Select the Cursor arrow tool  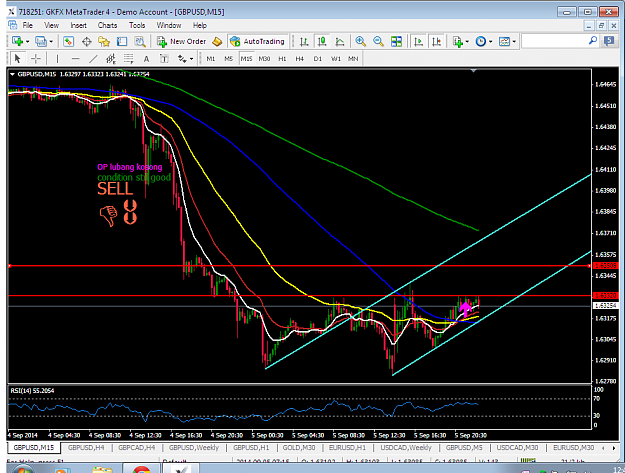tap(17, 59)
